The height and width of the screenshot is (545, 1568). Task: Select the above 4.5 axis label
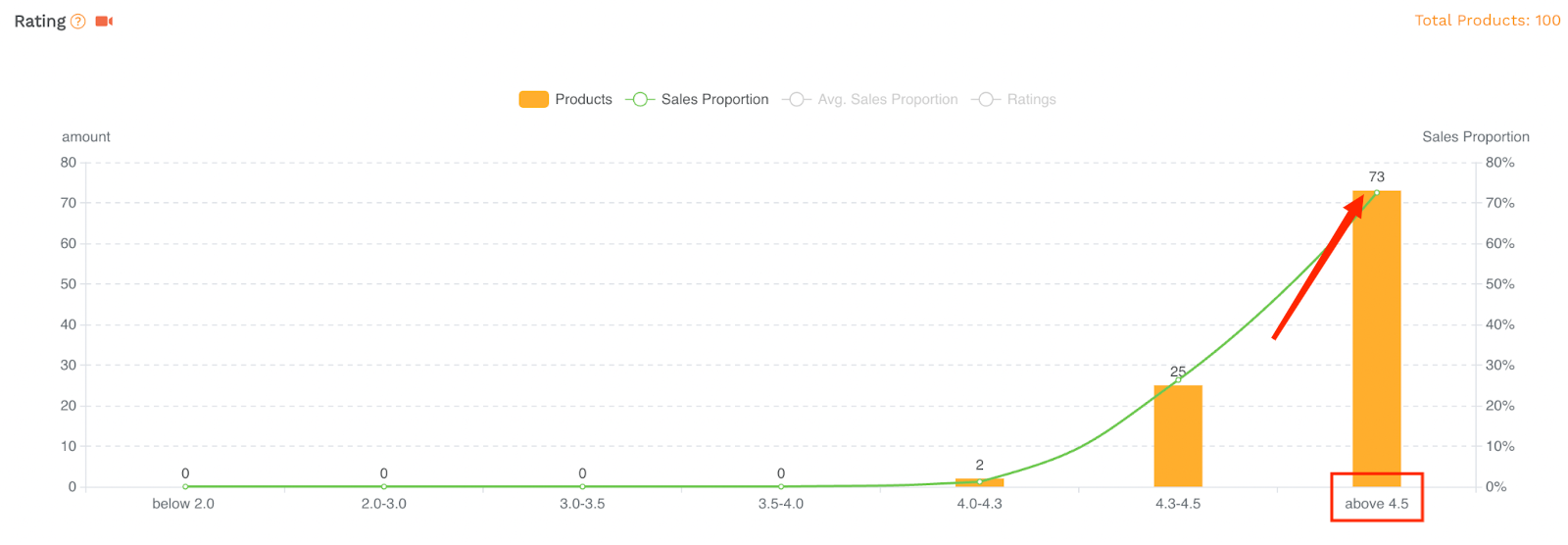pyautogui.click(x=1376, y=504)
